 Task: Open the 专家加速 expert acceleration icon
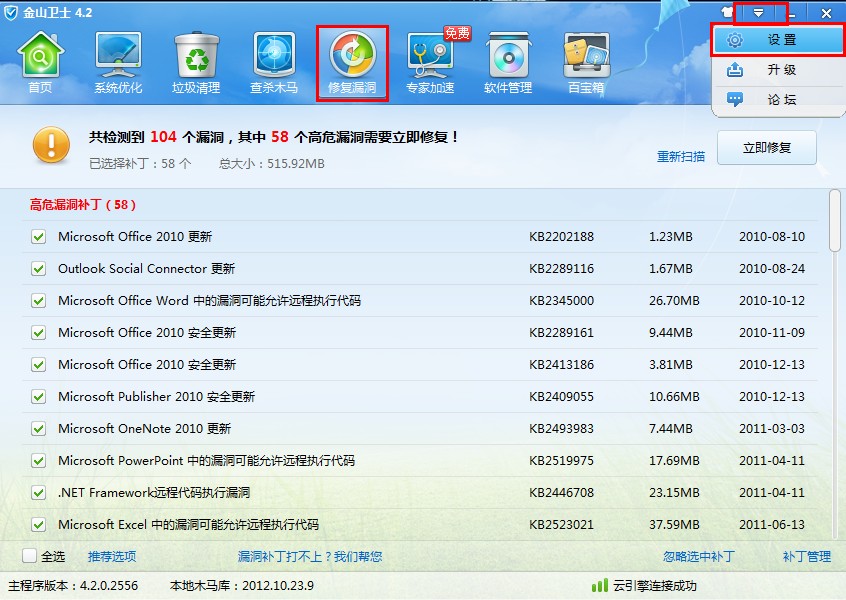[430, 63]
